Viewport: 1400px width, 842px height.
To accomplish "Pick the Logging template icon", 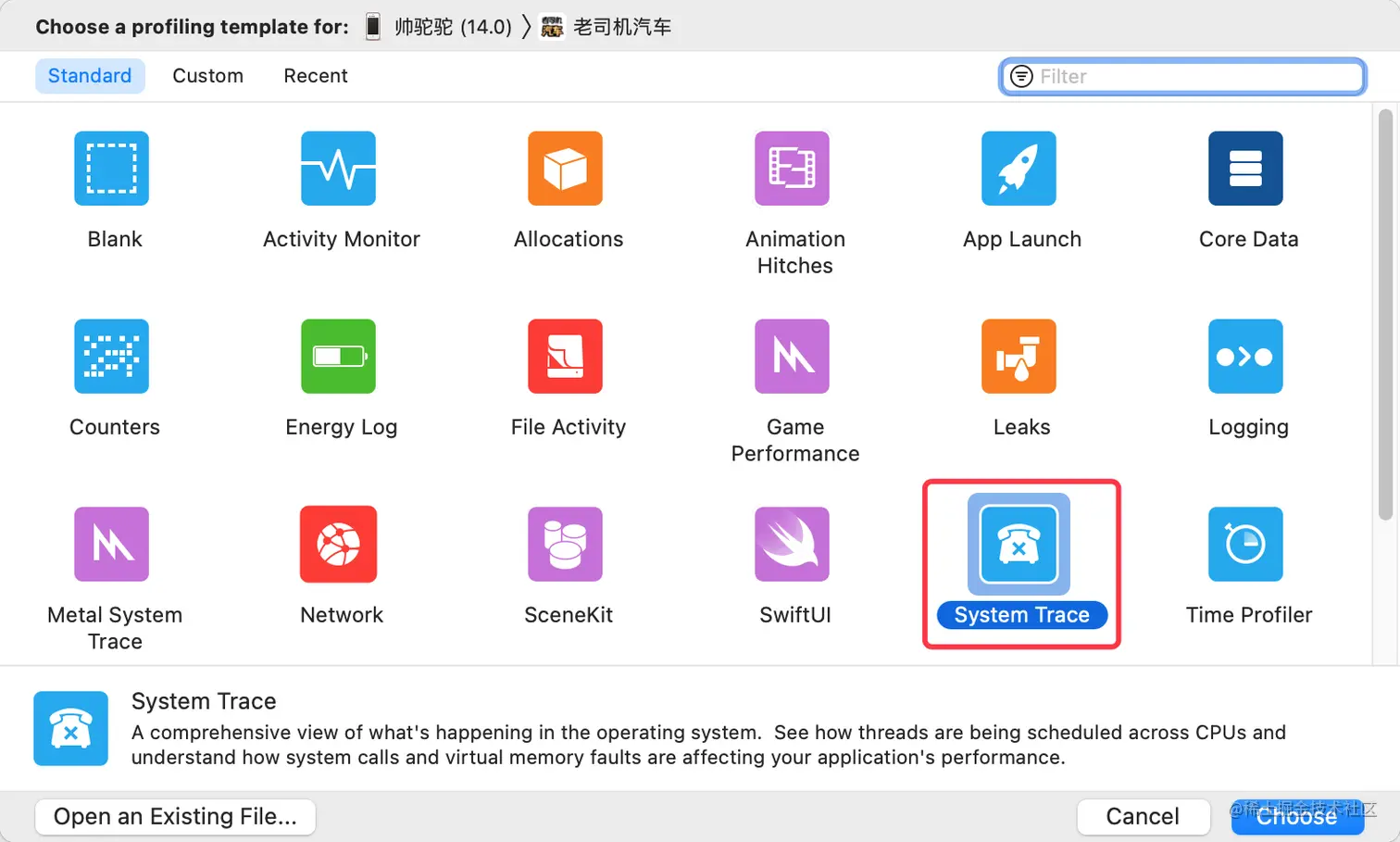I will 1245,356.
